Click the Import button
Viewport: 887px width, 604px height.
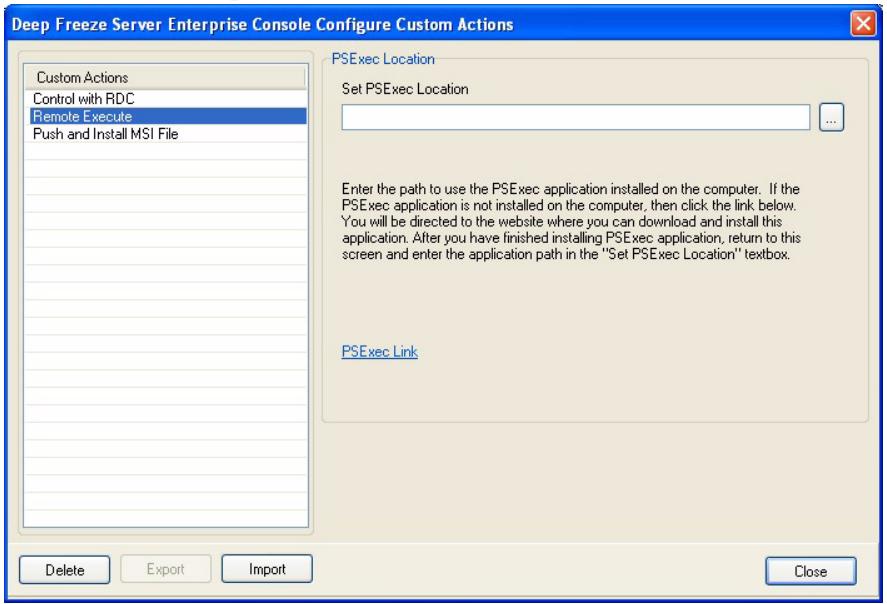(267, 569)
